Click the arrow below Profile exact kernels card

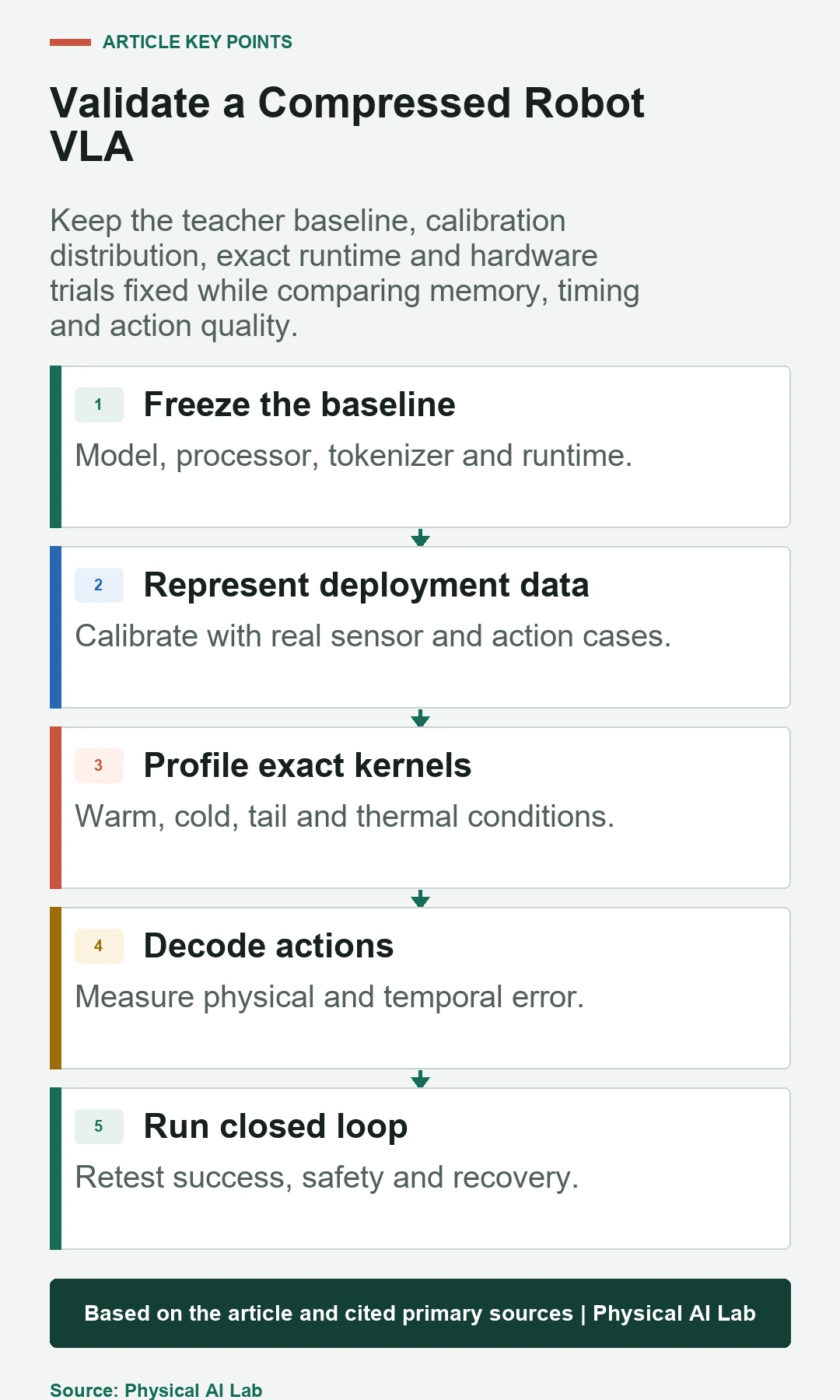[420, 898]
